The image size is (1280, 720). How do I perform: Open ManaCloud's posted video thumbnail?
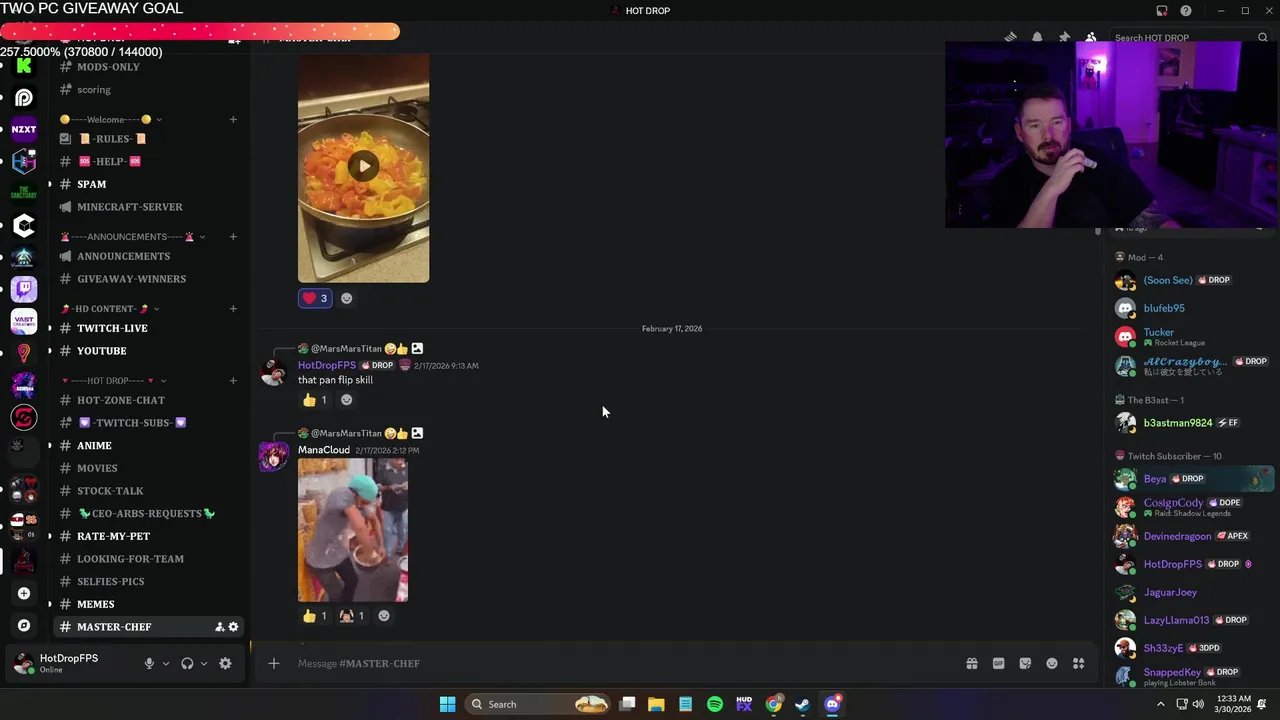point(353,530)
